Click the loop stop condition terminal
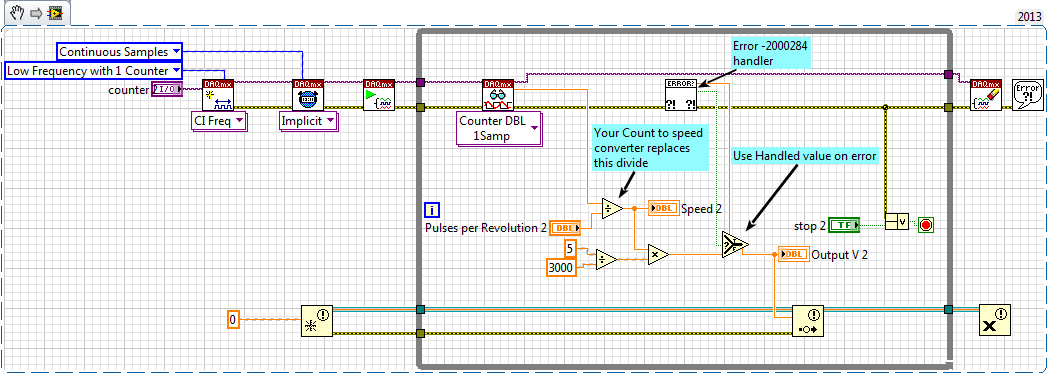The width and height of the screenshot is (1048, 374). point(925,225)
